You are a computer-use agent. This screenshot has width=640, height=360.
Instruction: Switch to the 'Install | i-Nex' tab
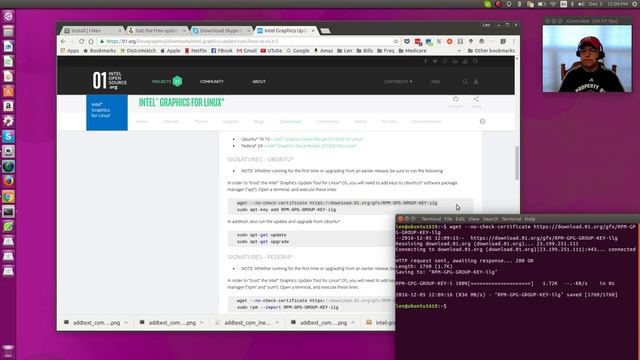point(92,31)
